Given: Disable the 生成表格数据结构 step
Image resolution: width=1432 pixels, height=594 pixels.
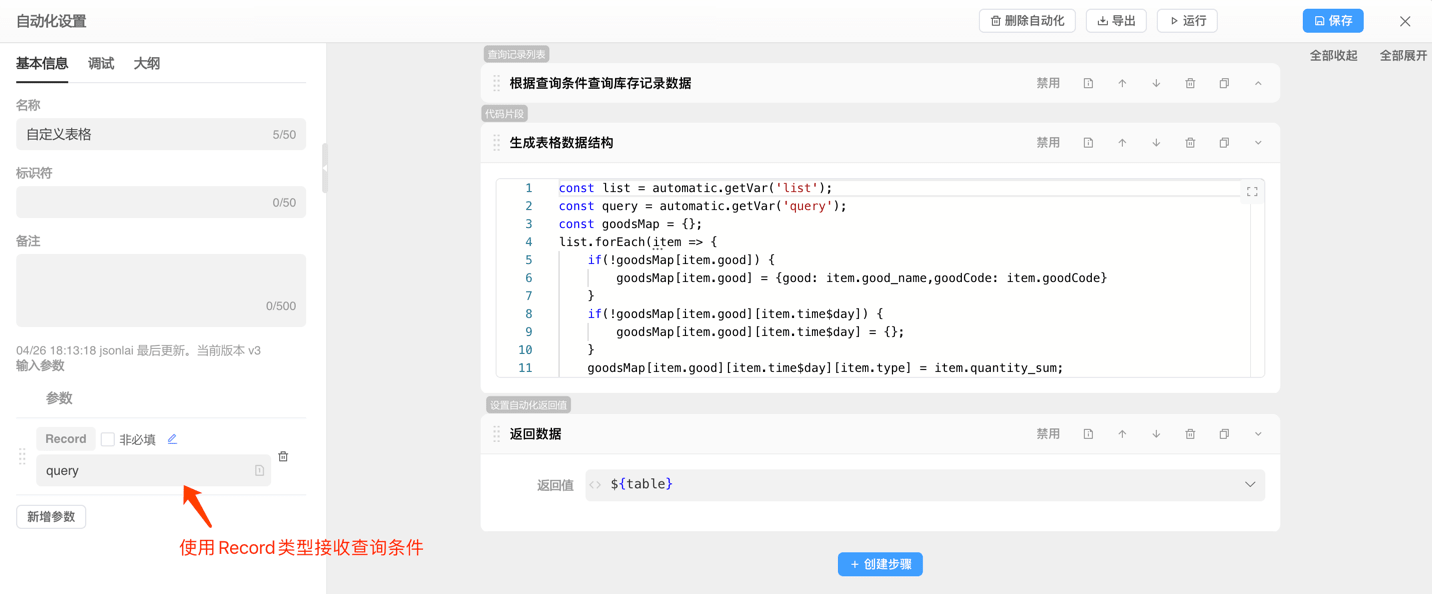Looking at the screenshot, I should tap(1047, 143).
